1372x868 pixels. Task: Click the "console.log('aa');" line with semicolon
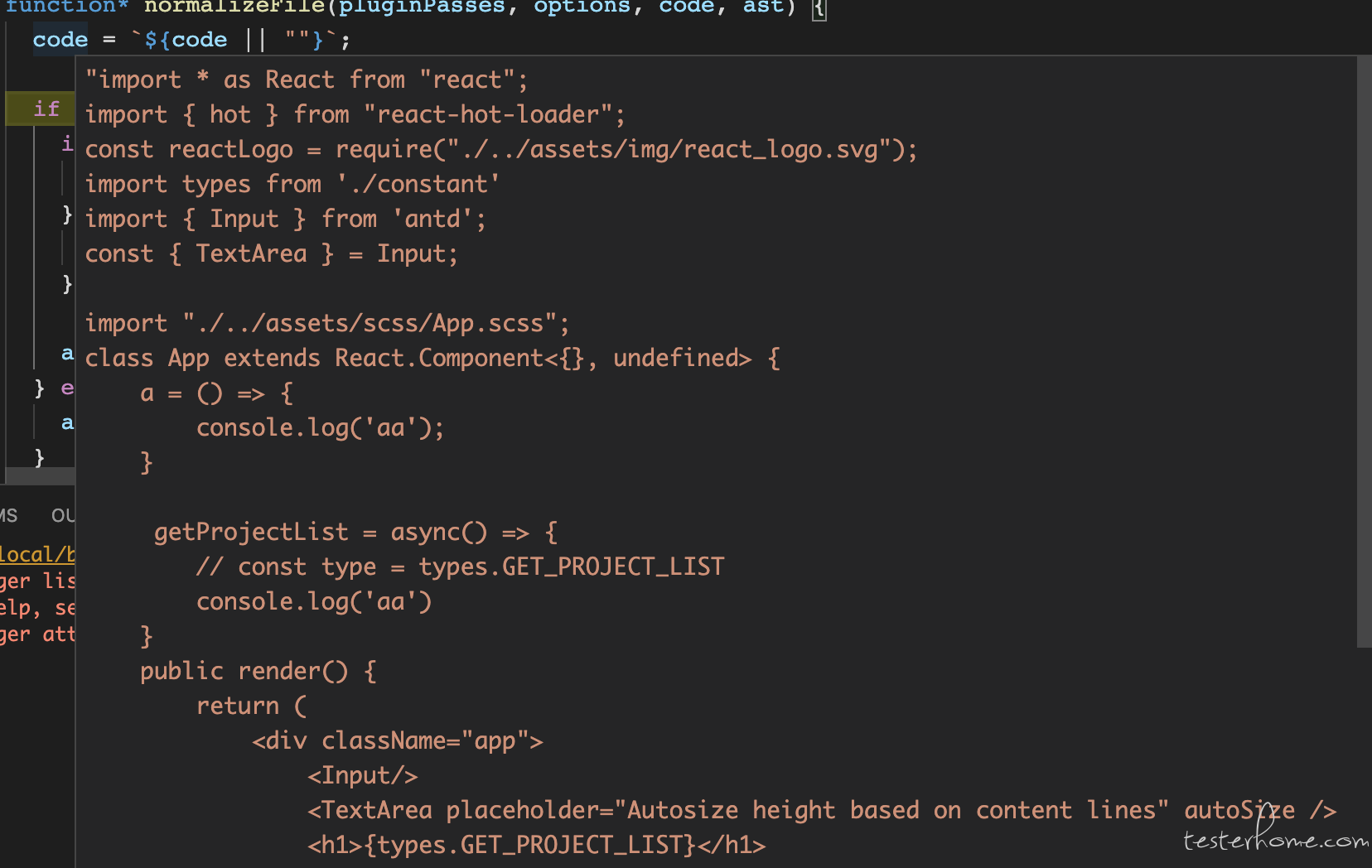click(x=321, y=427)
